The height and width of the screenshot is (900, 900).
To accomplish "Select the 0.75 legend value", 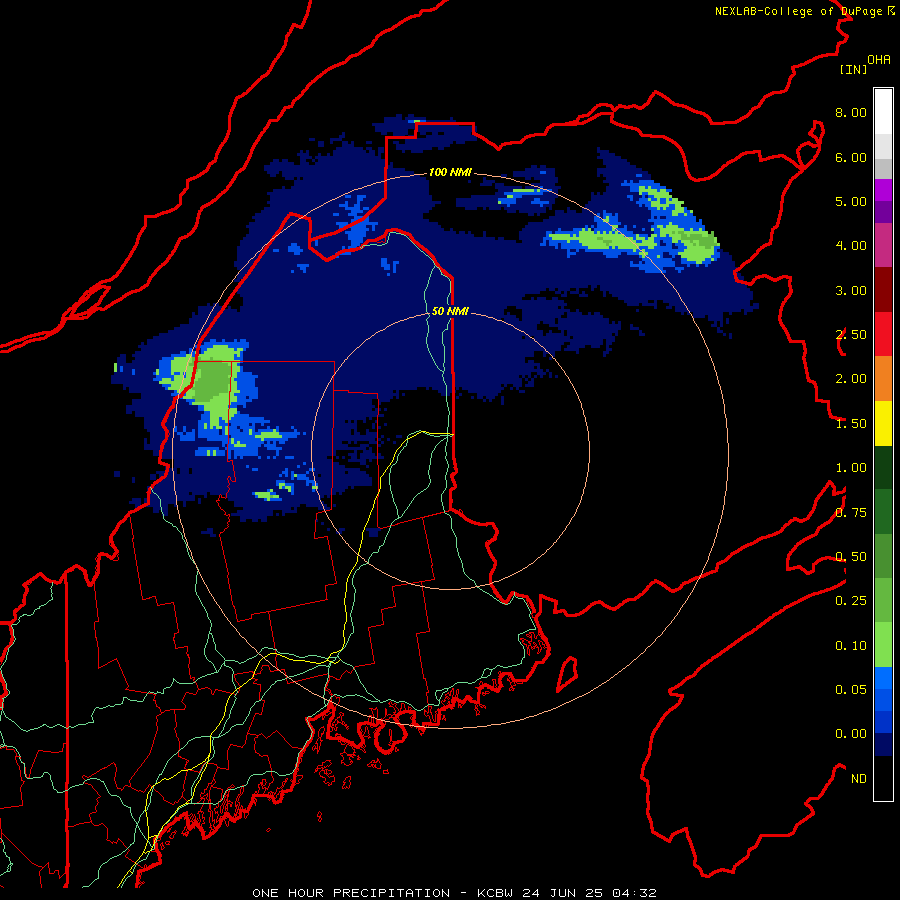I will (851, 513).
